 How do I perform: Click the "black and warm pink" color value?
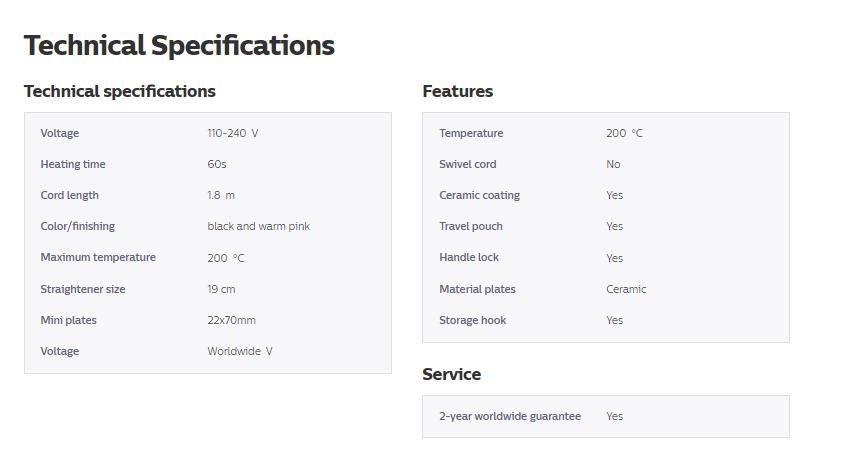click(258, 226)
